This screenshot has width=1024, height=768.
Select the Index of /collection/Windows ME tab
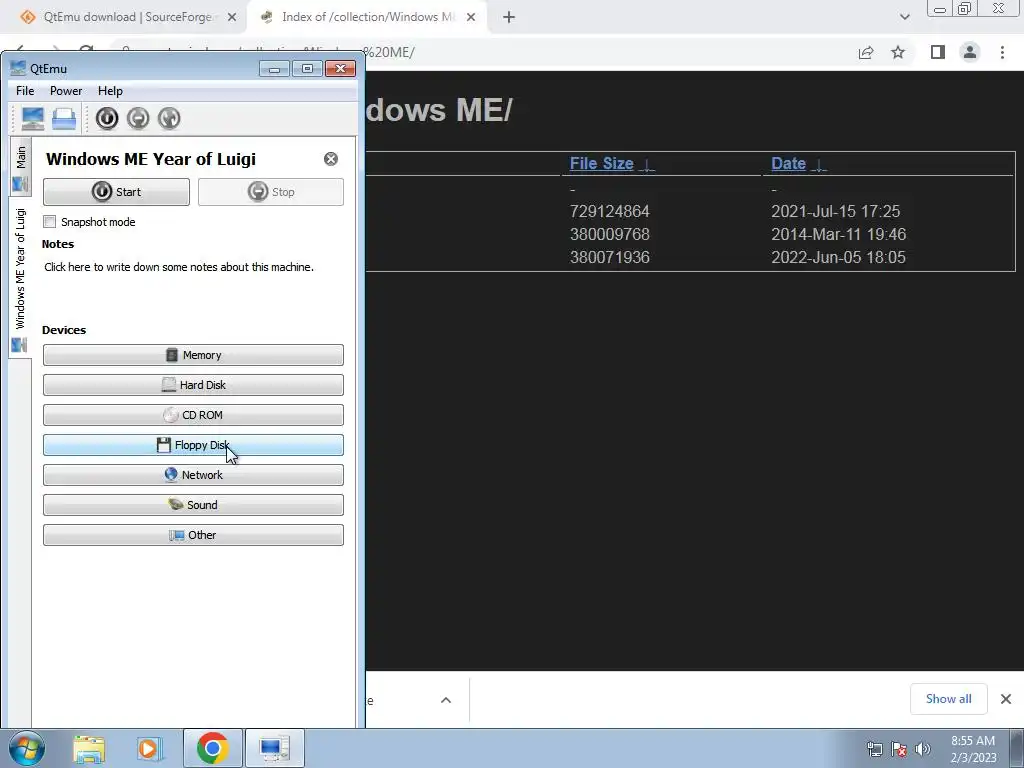[368, 17]
